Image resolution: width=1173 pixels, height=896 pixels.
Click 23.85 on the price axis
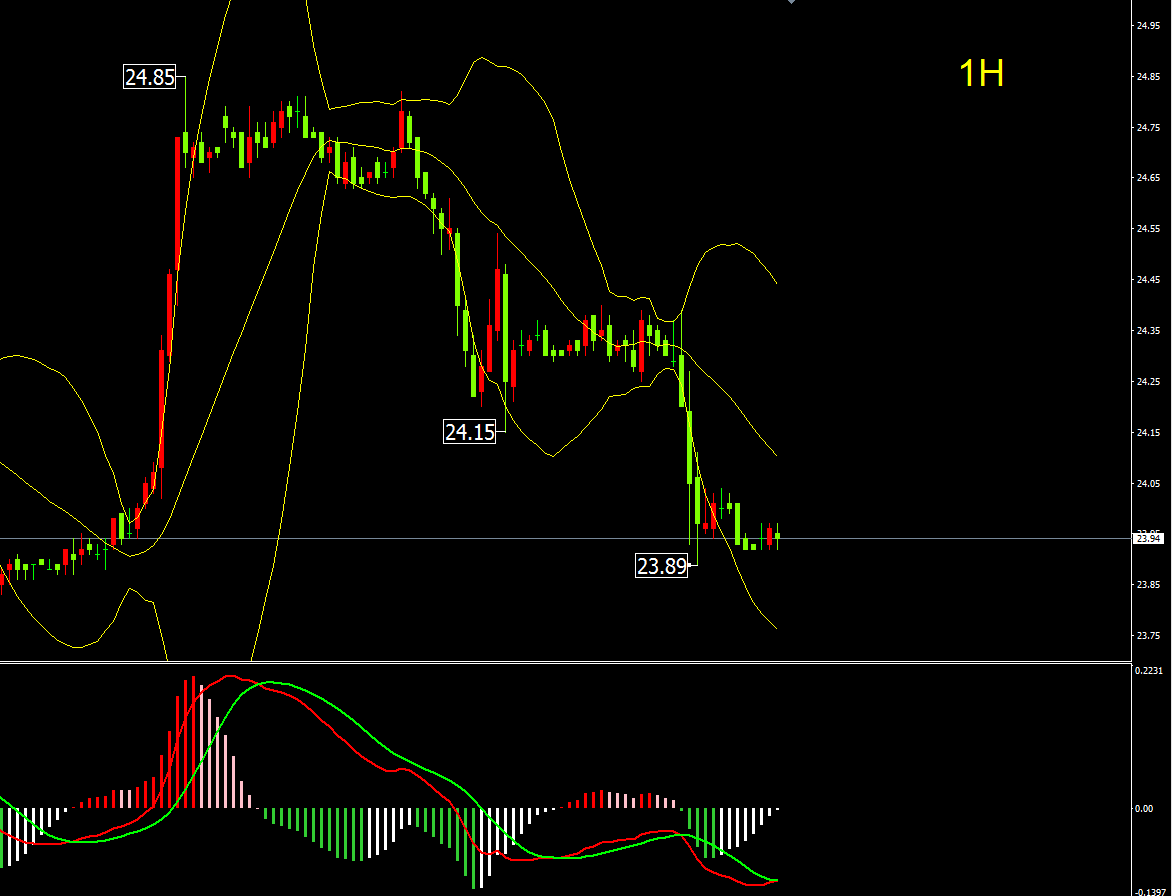[x=1148, y=585]
